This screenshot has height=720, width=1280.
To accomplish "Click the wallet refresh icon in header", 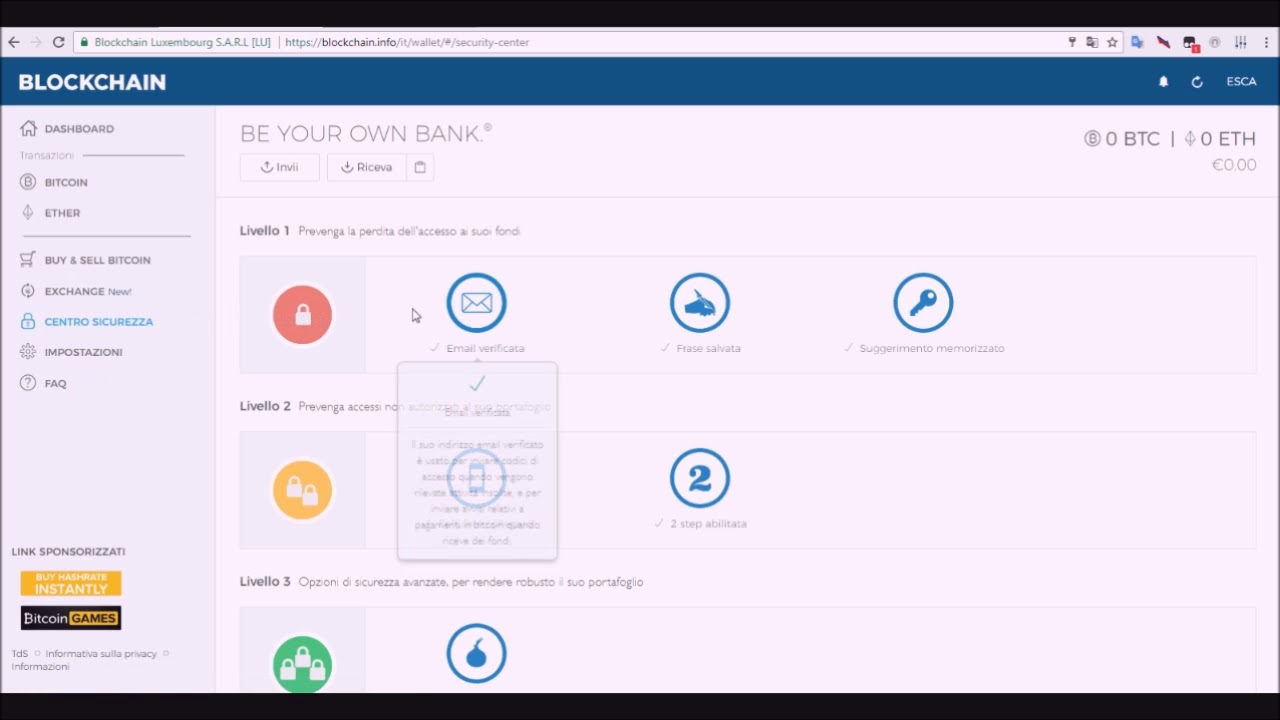I will pos(1197,82).
